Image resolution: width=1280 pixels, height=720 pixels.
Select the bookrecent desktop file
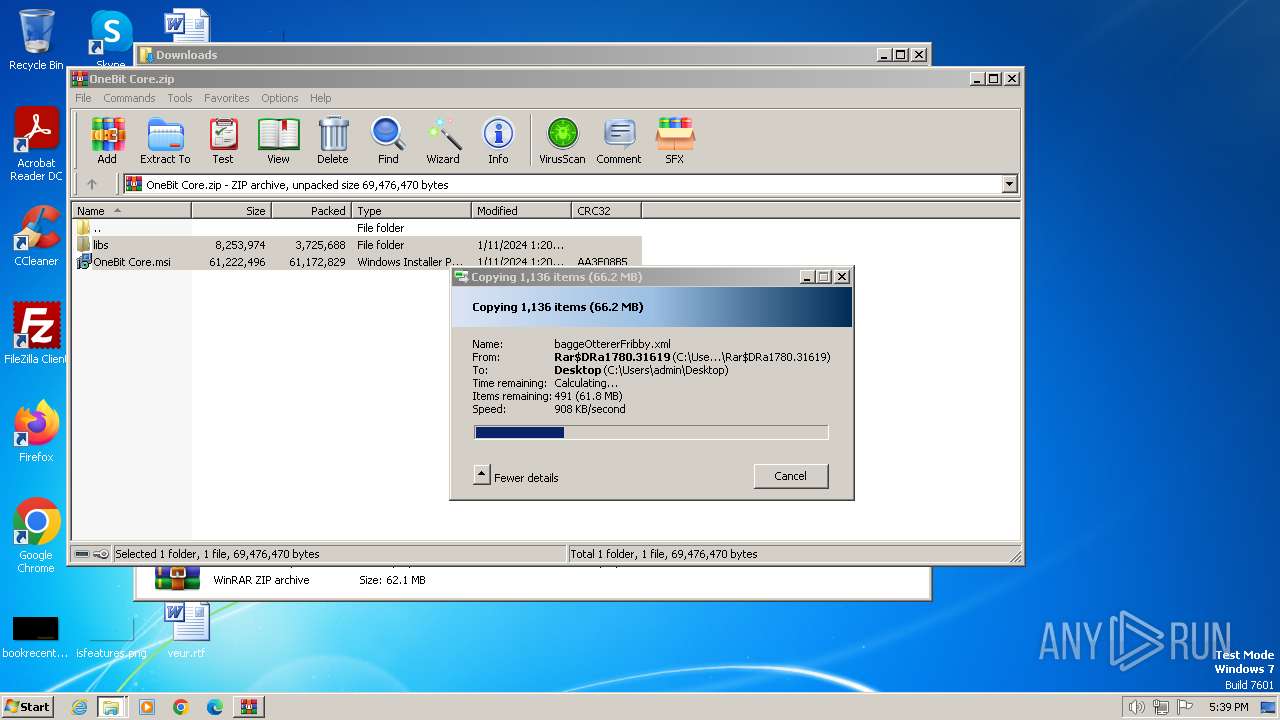[35, 637]
